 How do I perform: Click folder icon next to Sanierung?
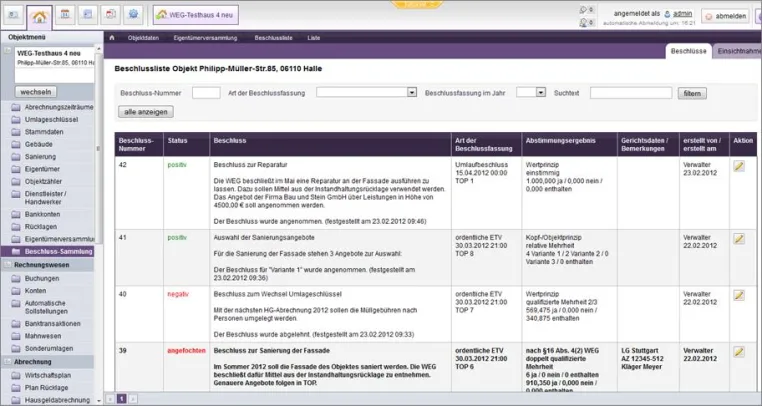pyautogui.click(x=16, y=157)
